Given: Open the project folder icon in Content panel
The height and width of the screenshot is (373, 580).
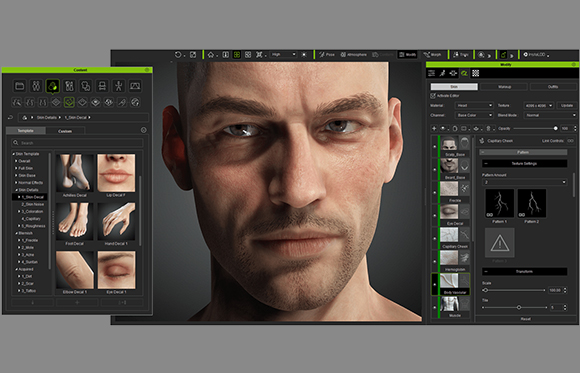Looking at the screenshot, I should pyautogui.click(x=20, y=86).
